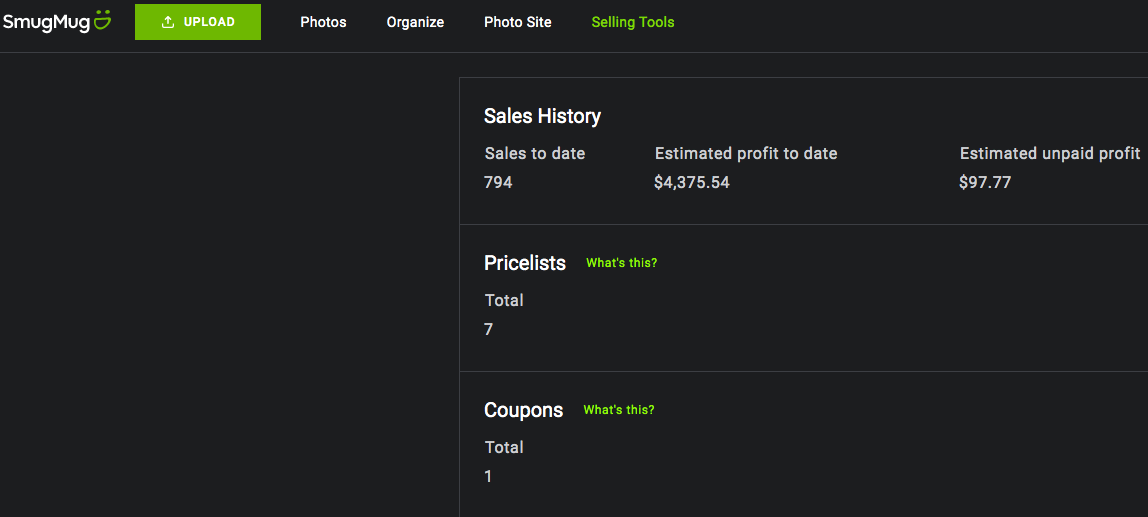Open the Photos menu
This screenshot has height=517, width=1148.
[323, 22]
